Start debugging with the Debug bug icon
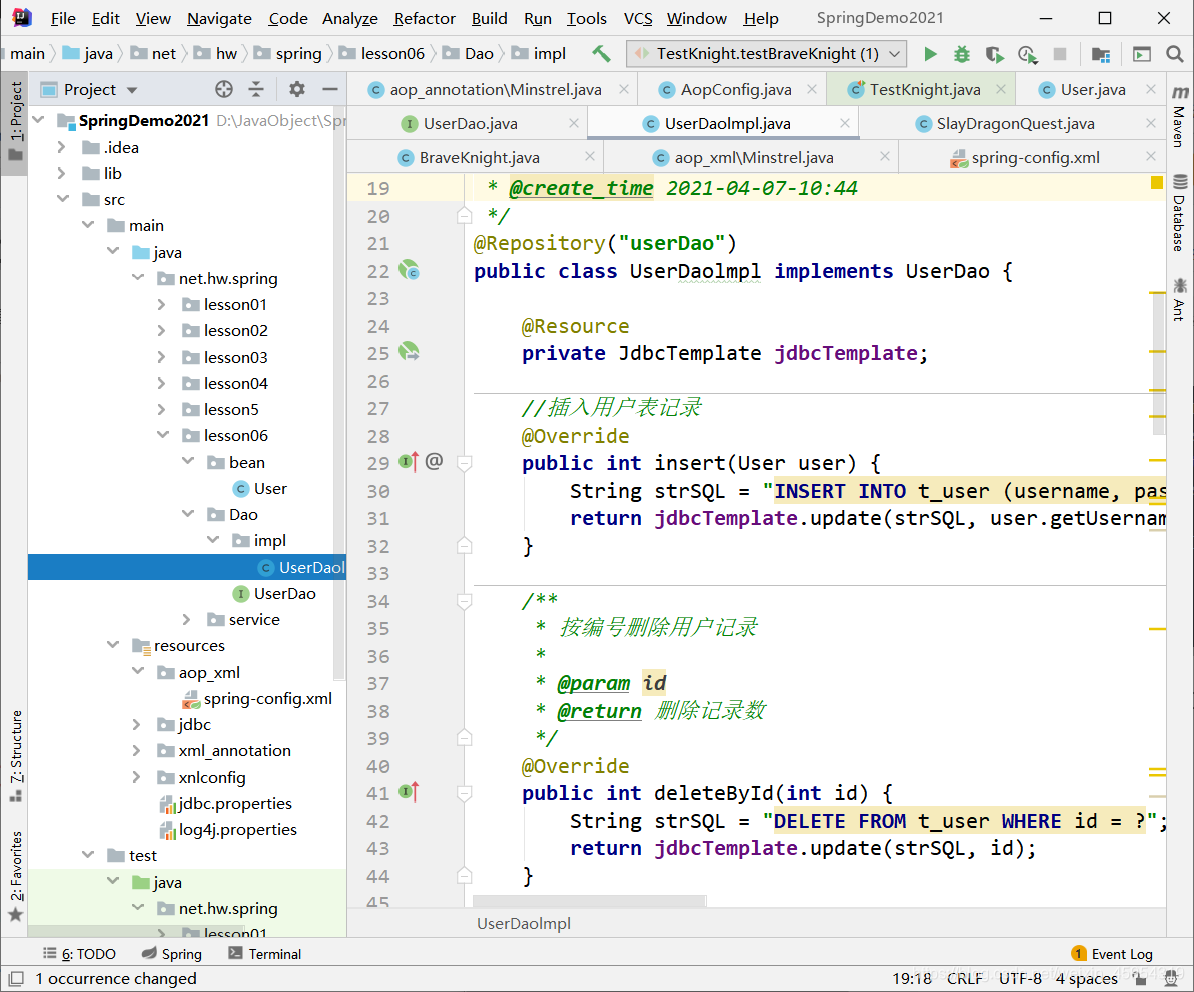Viewport: 1194px width, 992px height. tap(962, 54)
